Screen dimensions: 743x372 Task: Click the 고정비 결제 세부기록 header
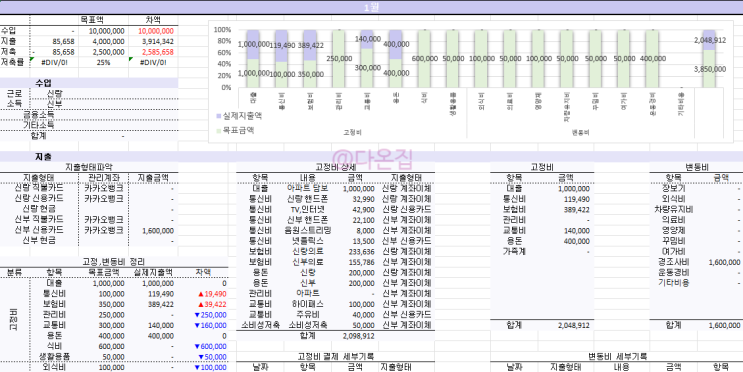click(x=335, y=356)
